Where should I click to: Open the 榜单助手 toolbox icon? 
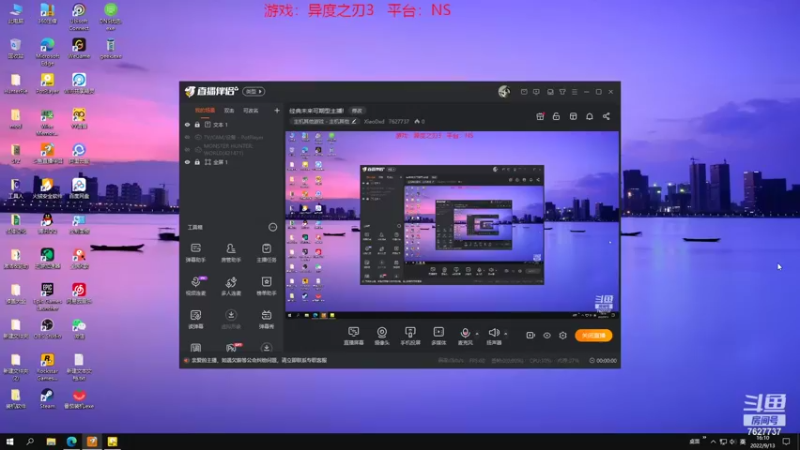pos(266,286)
